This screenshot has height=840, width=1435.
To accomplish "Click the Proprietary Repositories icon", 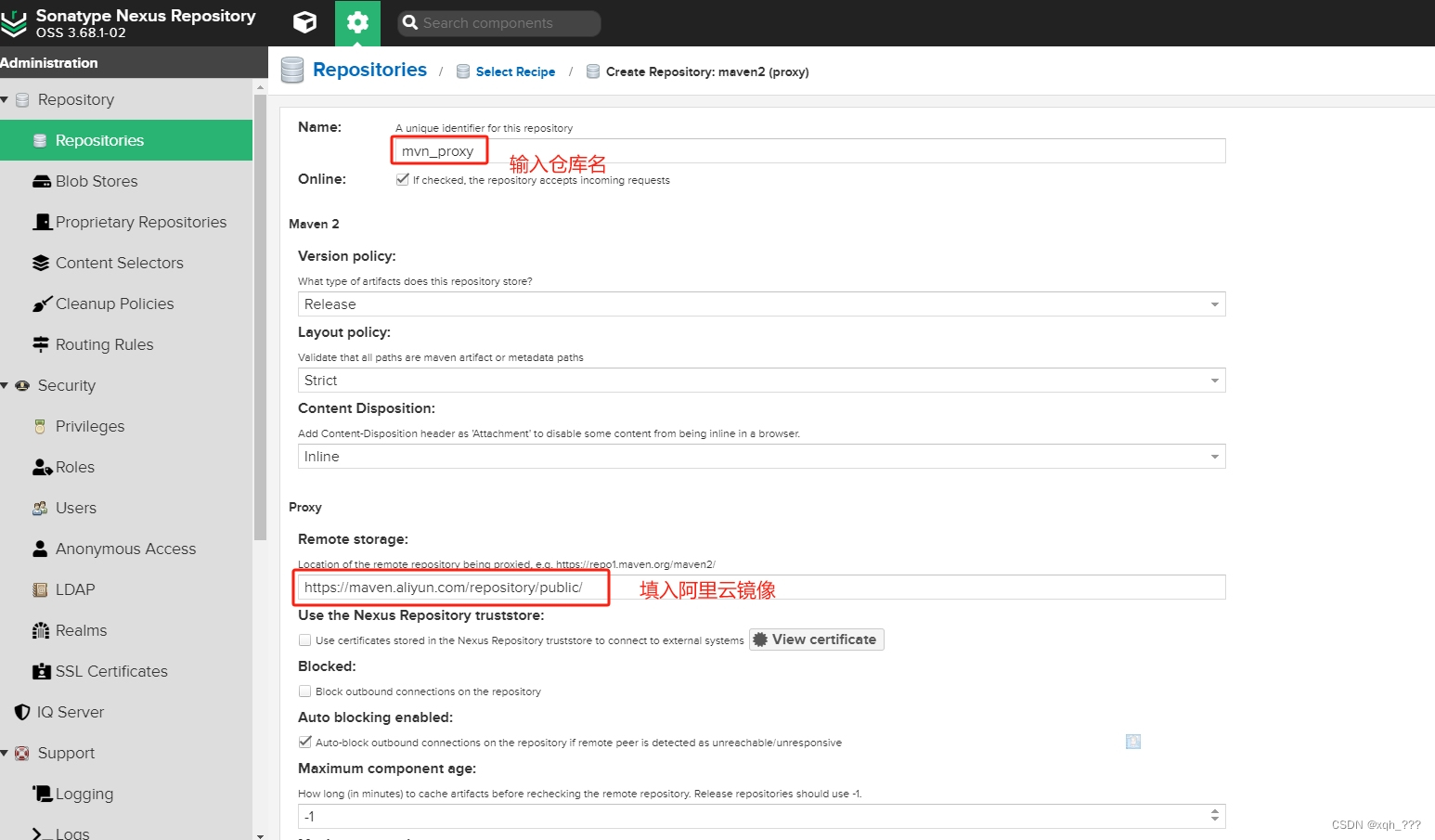I will [x=42, y=222].
